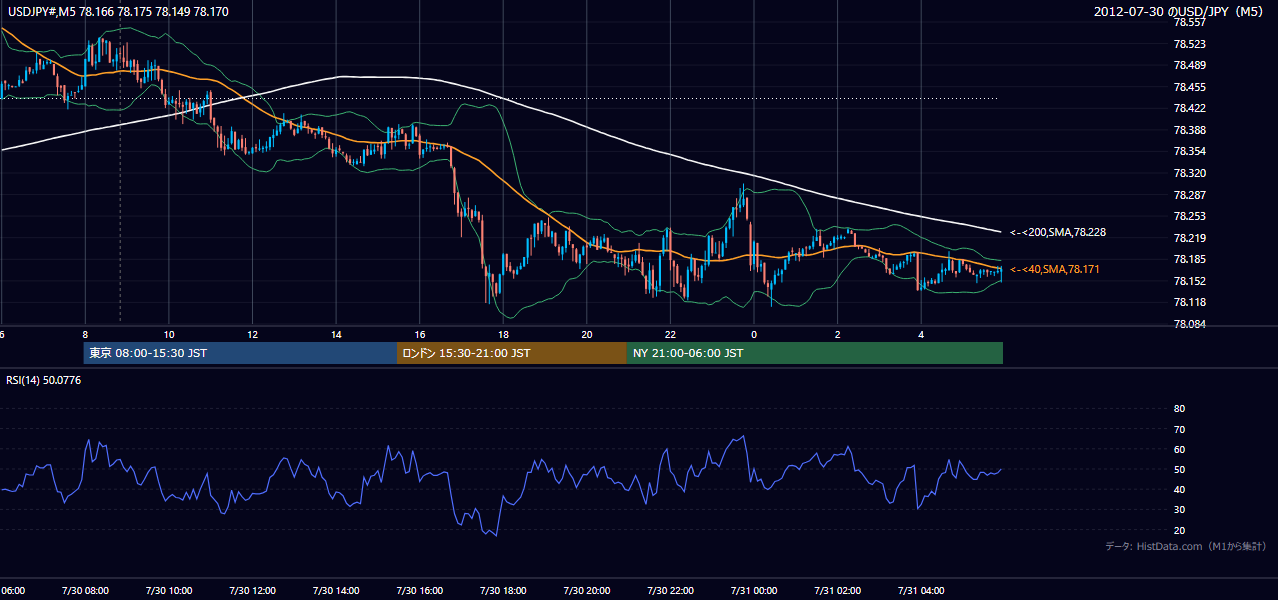Click the 78.118 price axis label
The height and width of the screenshot is (600, 1278).
click(1190, 302)
